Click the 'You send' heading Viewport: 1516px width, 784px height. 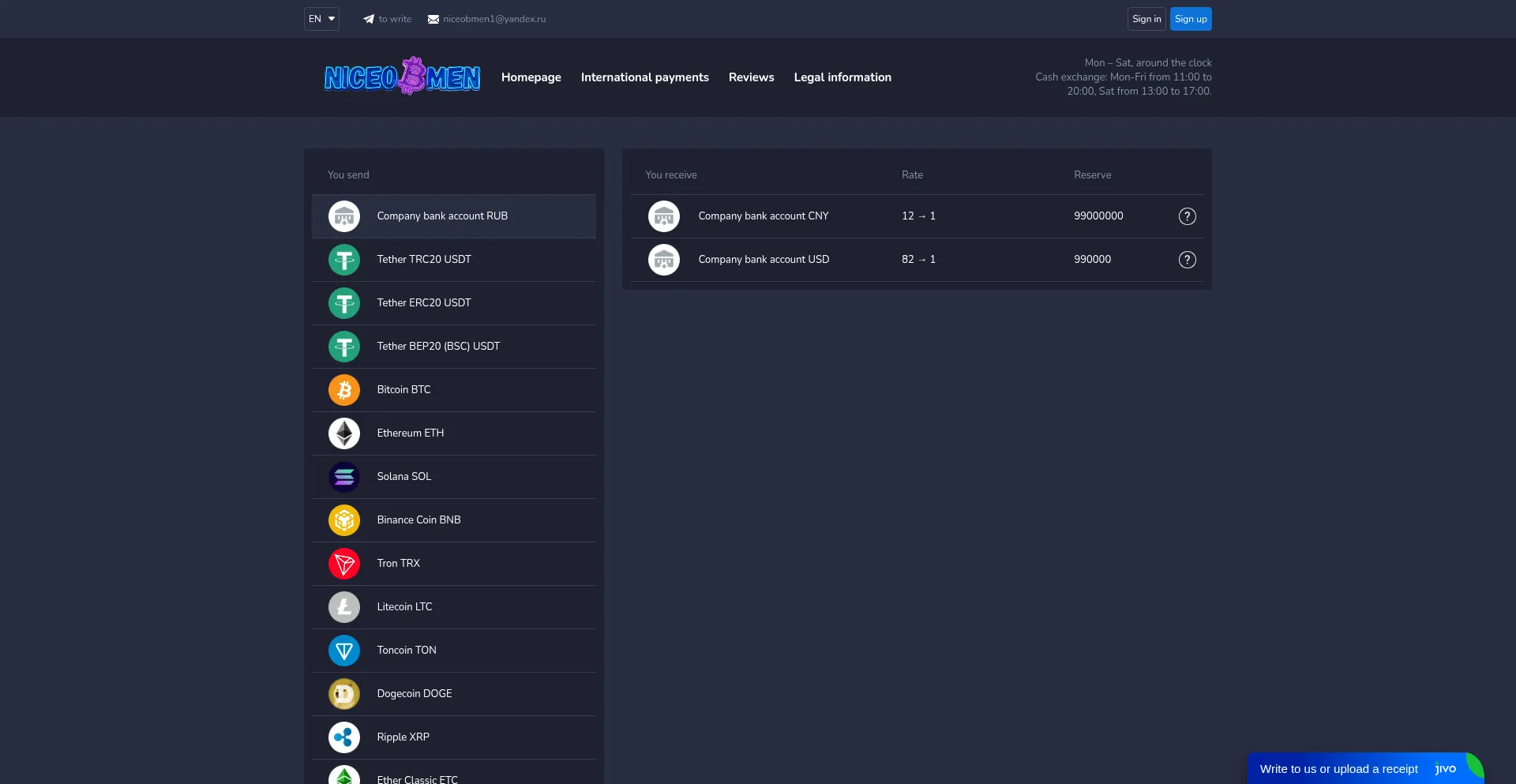[348, 175]
